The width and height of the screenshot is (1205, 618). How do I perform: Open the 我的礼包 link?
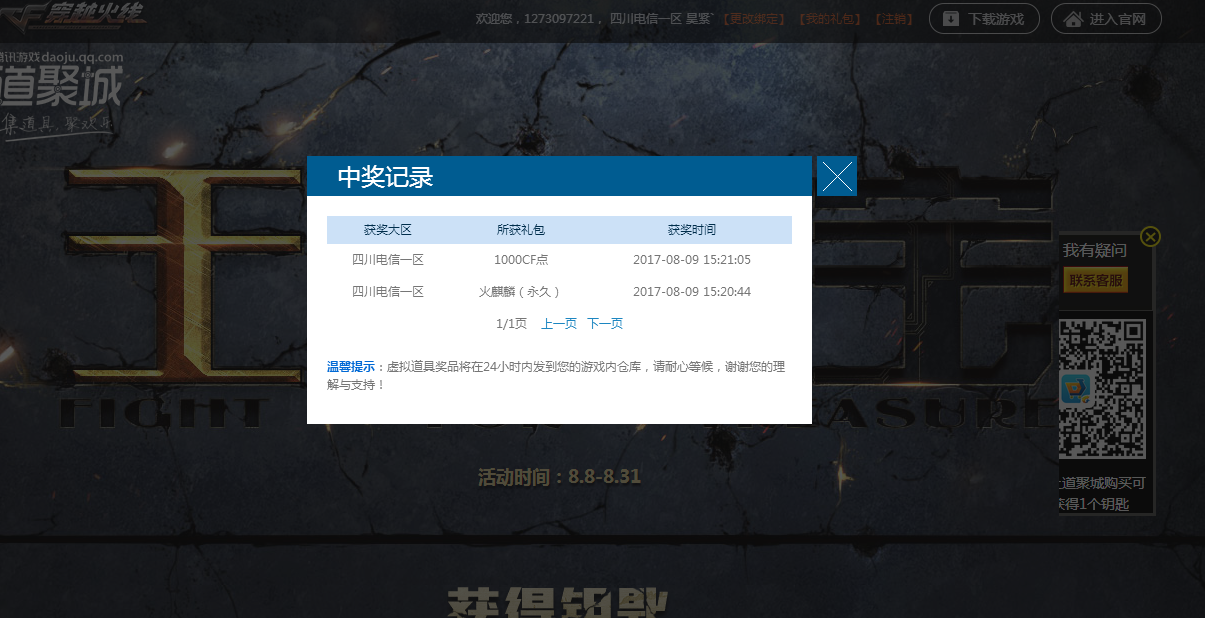830,19
